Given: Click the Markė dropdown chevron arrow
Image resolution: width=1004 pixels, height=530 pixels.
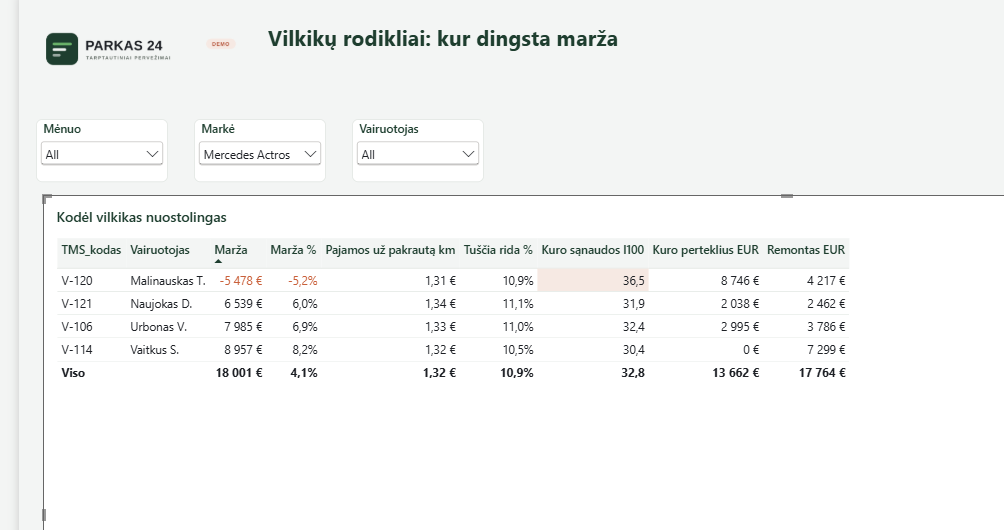Looking at the screenshot, I should (x=310, y=154).
